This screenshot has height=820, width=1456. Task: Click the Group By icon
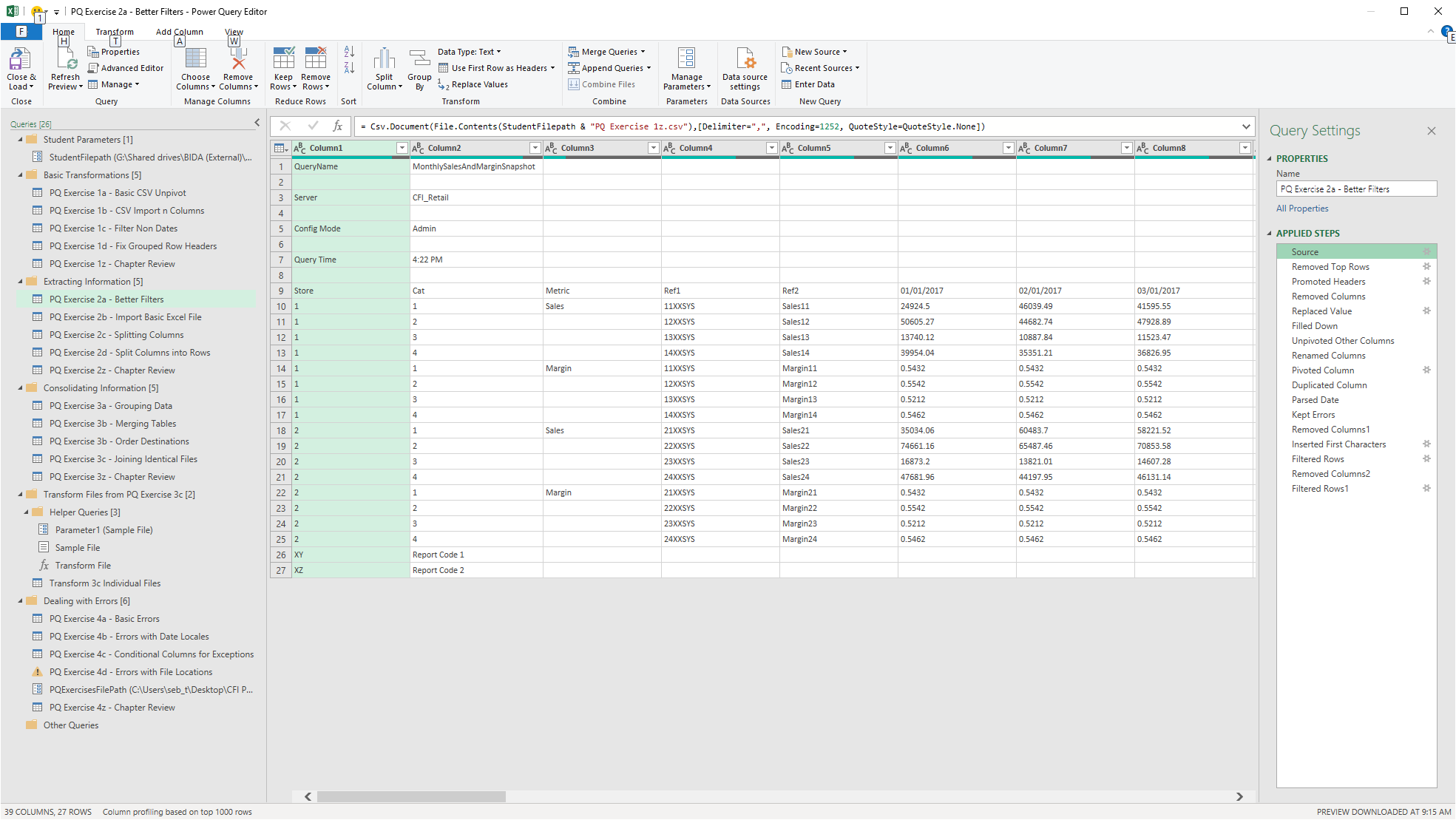(419, 60)
